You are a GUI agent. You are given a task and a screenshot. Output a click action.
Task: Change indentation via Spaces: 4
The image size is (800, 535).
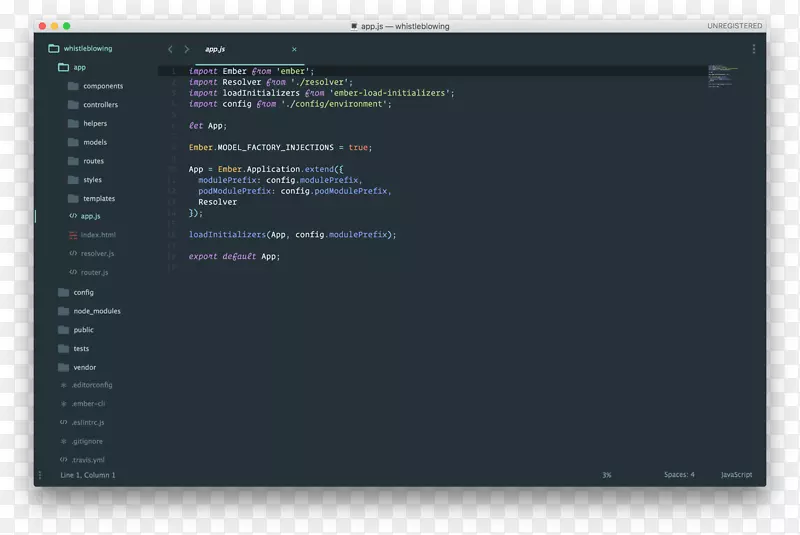point(679,475)
